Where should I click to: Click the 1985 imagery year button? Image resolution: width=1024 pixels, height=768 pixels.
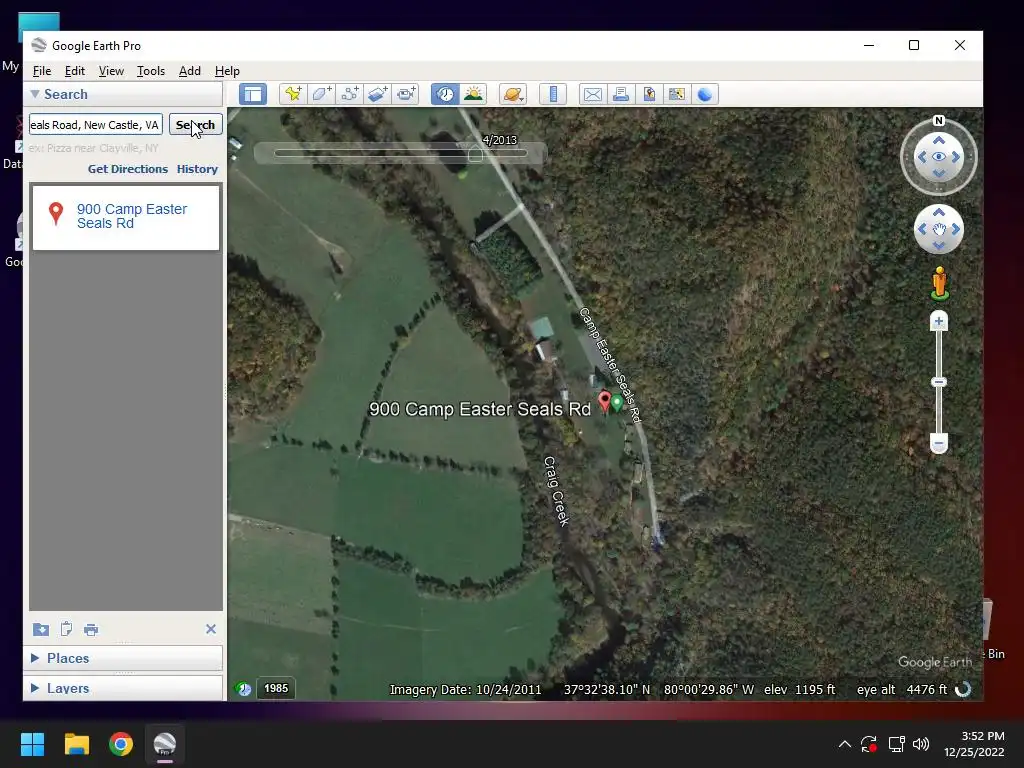276,688
